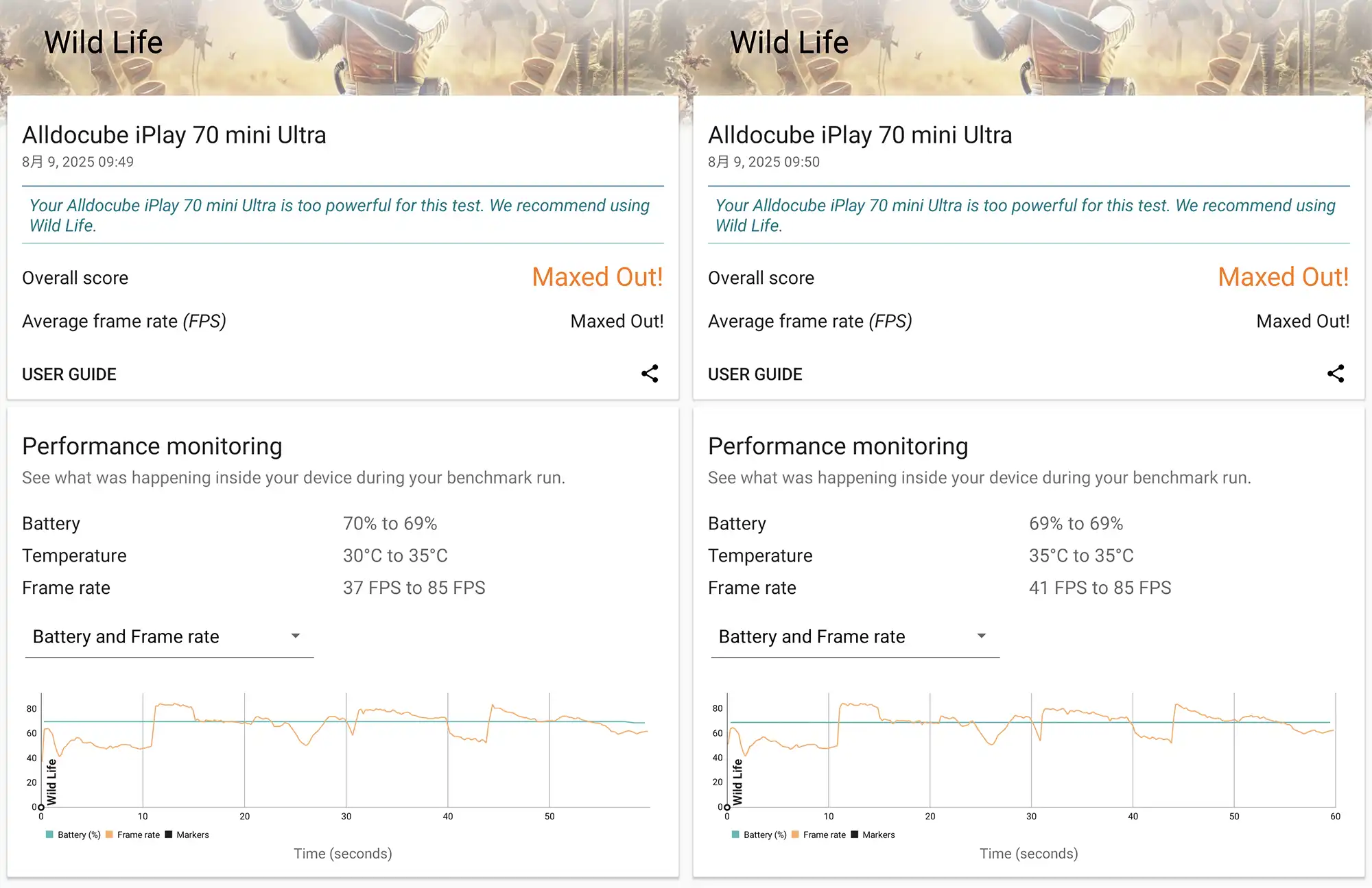Open USER GUIDE in left card
Image resolution: width=1372 pixels, height=888 pixels.
69,374
